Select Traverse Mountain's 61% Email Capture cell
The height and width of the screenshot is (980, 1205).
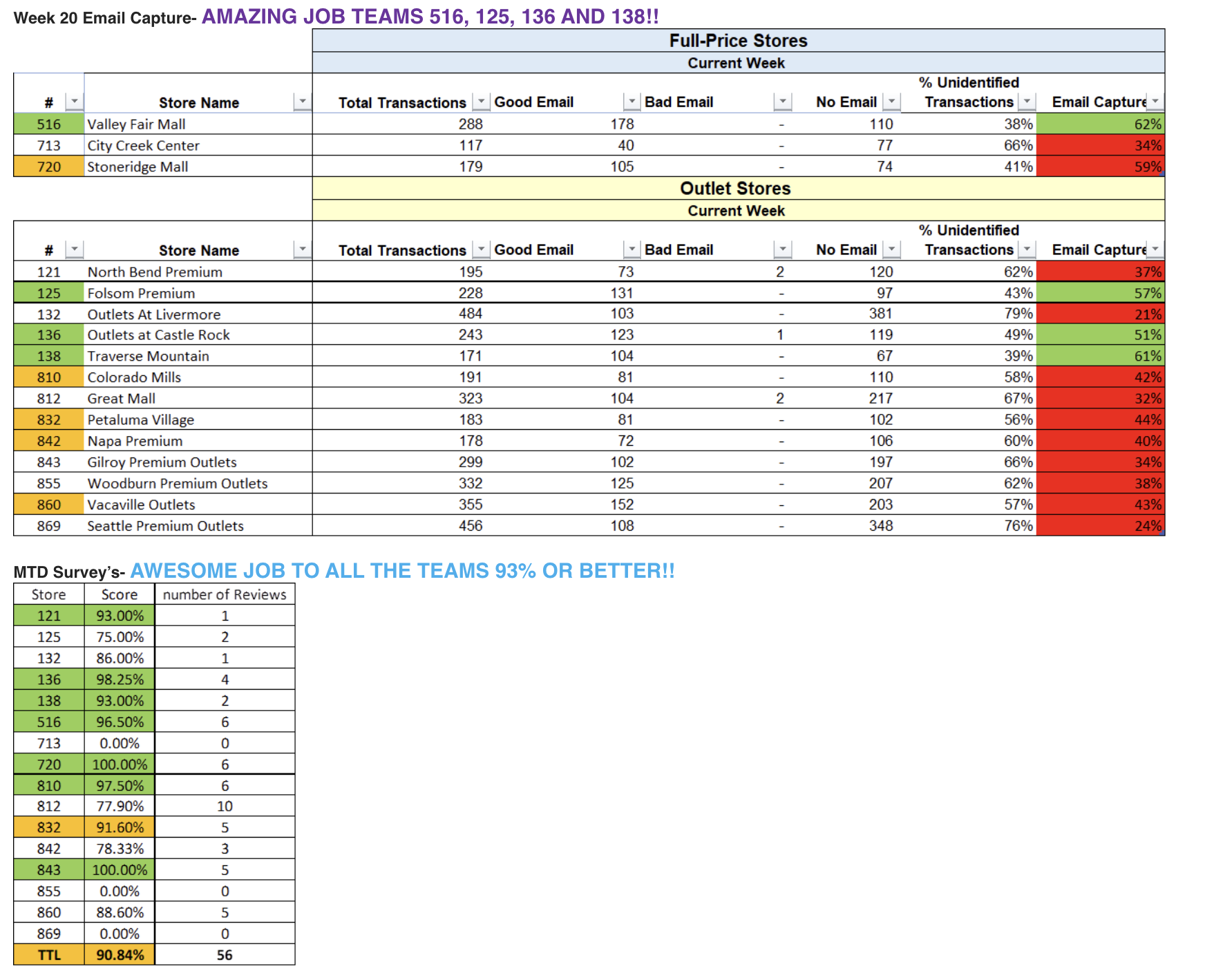click(x=1101, y=356)
